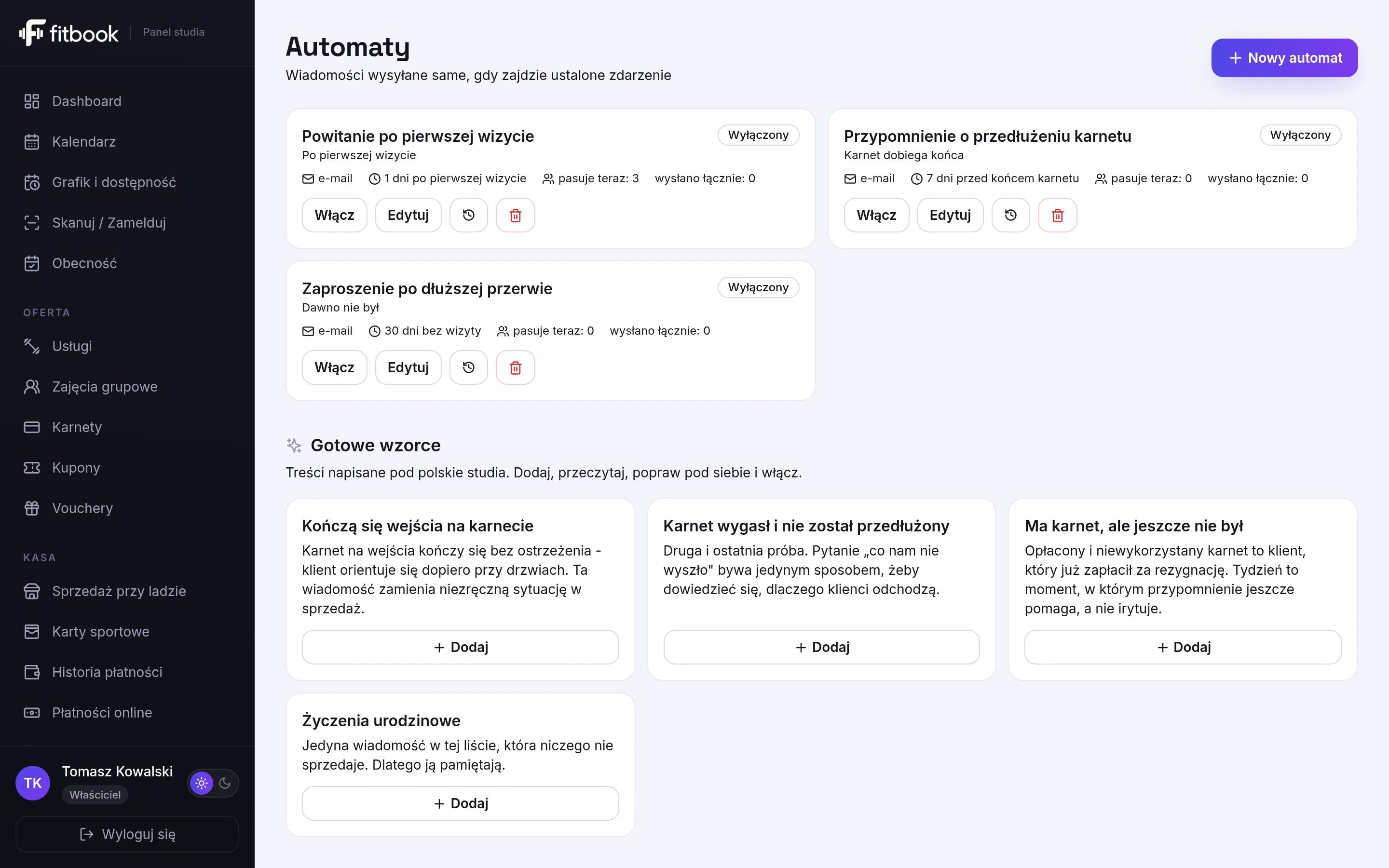Go to Kupony page
The height and width of the screenshot is (868, 1389).
127,468
